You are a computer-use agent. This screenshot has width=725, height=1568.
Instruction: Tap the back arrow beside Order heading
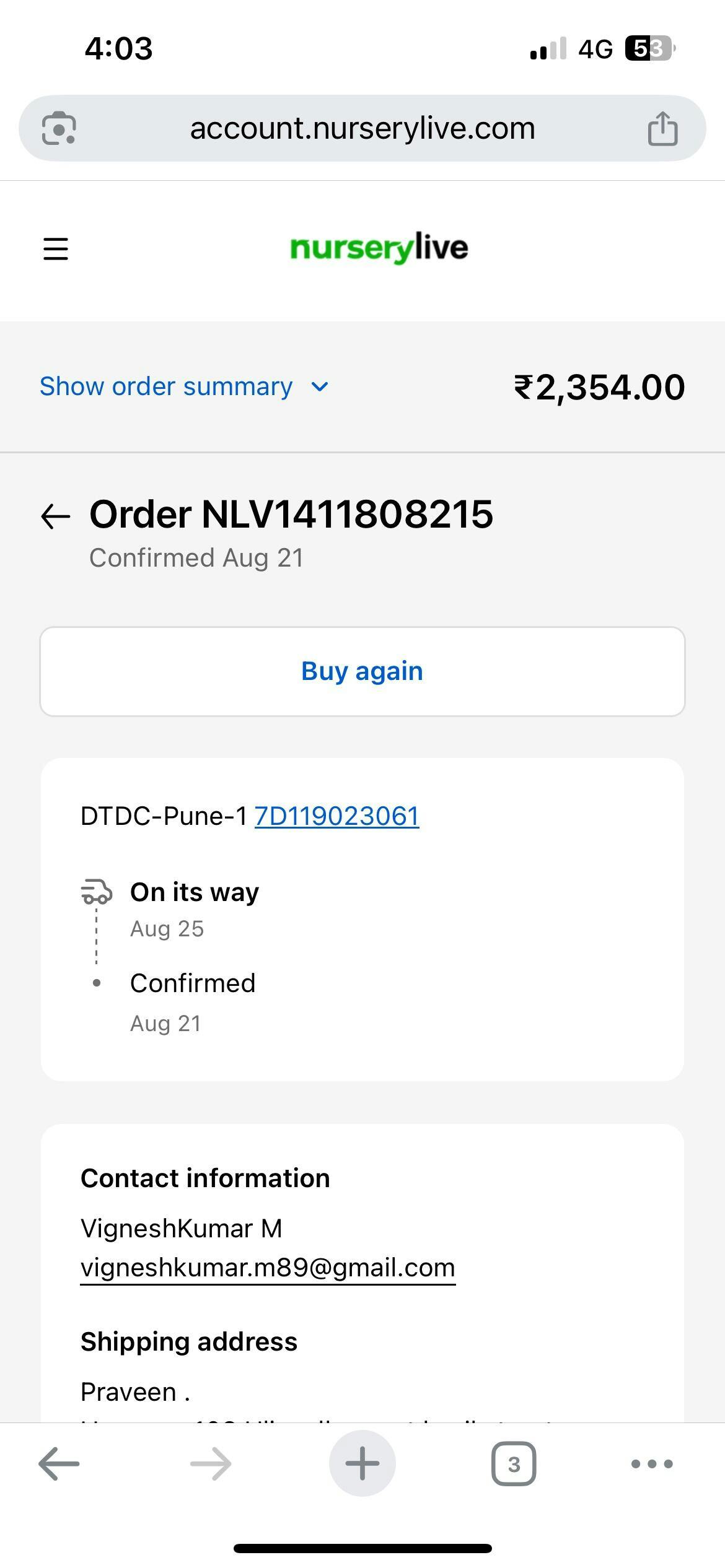[x=56, y=516]
